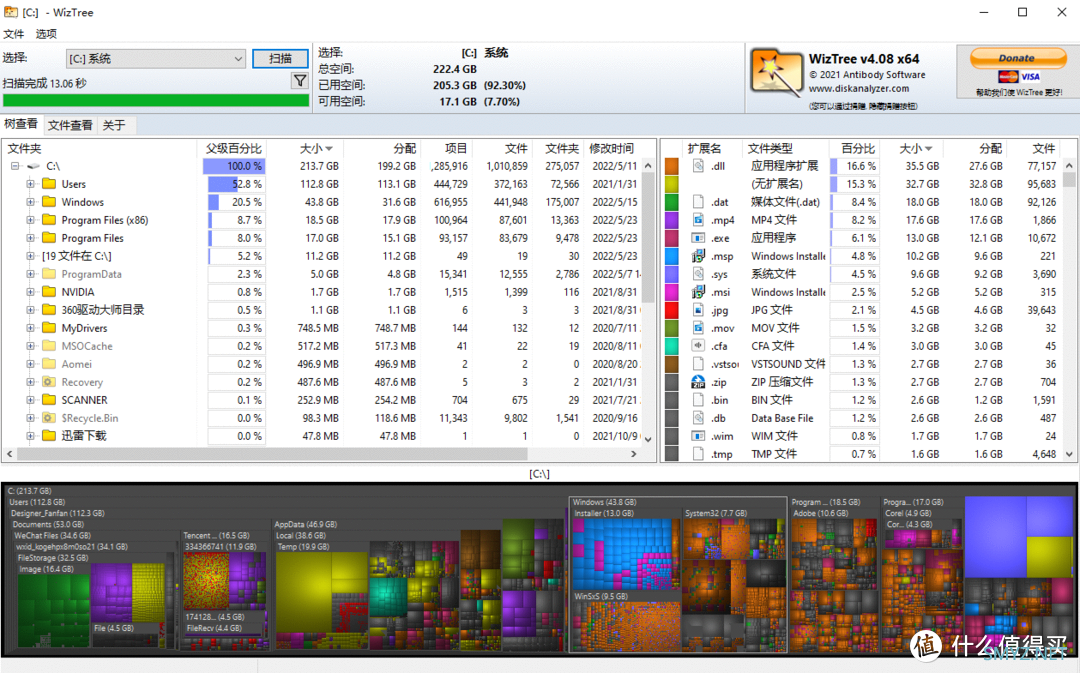Viewport: 1080px width, 673px height.
Task: Click the .db database file icon
Action: [x=698, y=417]
